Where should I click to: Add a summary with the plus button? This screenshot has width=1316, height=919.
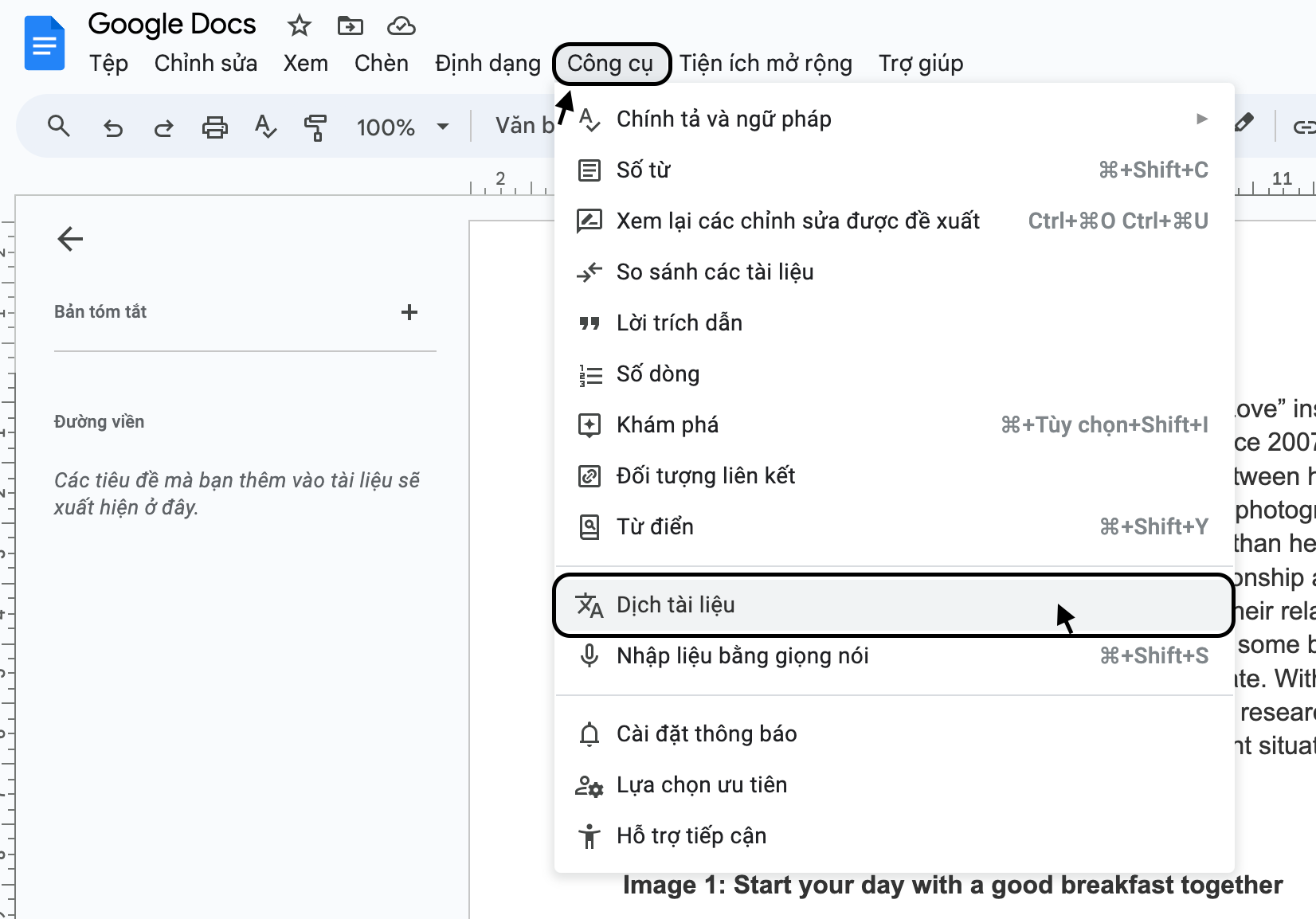coord(409,312)
